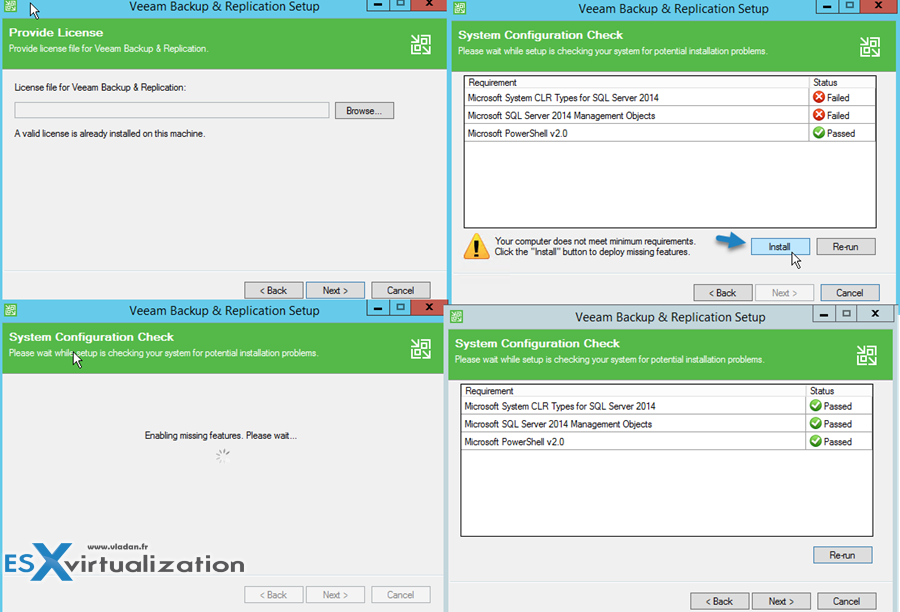Image resolution: width=900 pixels, height=612 pixels.
Task: Select Microsoft PowerShell v2.0 row in all-passed window
Action: [x=666, y=441]
